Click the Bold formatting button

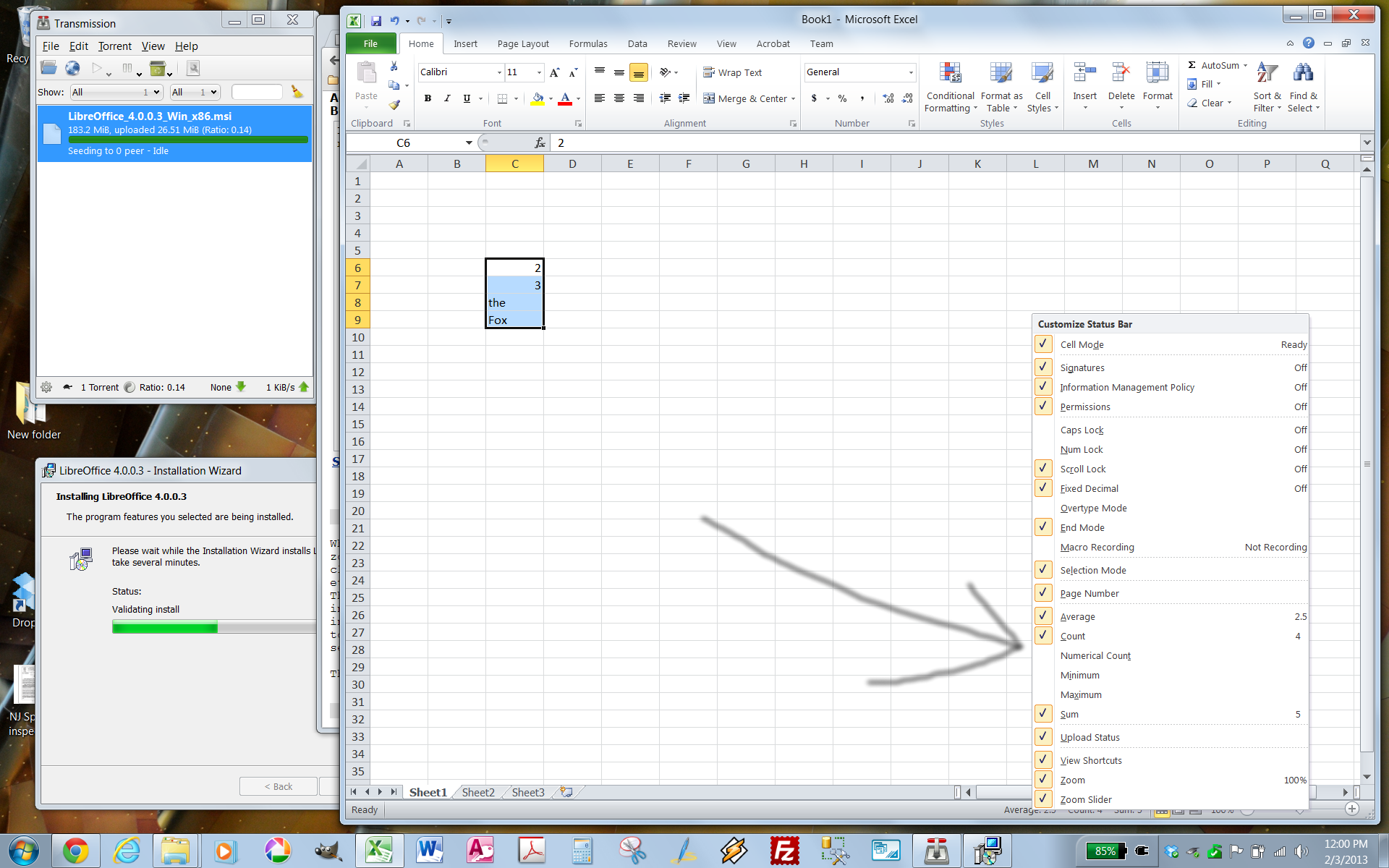[428, 98]
